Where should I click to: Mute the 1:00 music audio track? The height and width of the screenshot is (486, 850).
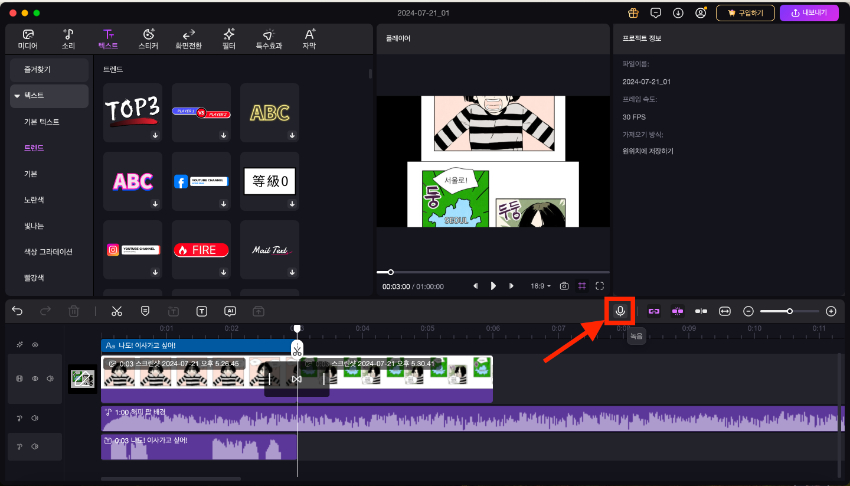pyautogui.click(x=35, y=418)
